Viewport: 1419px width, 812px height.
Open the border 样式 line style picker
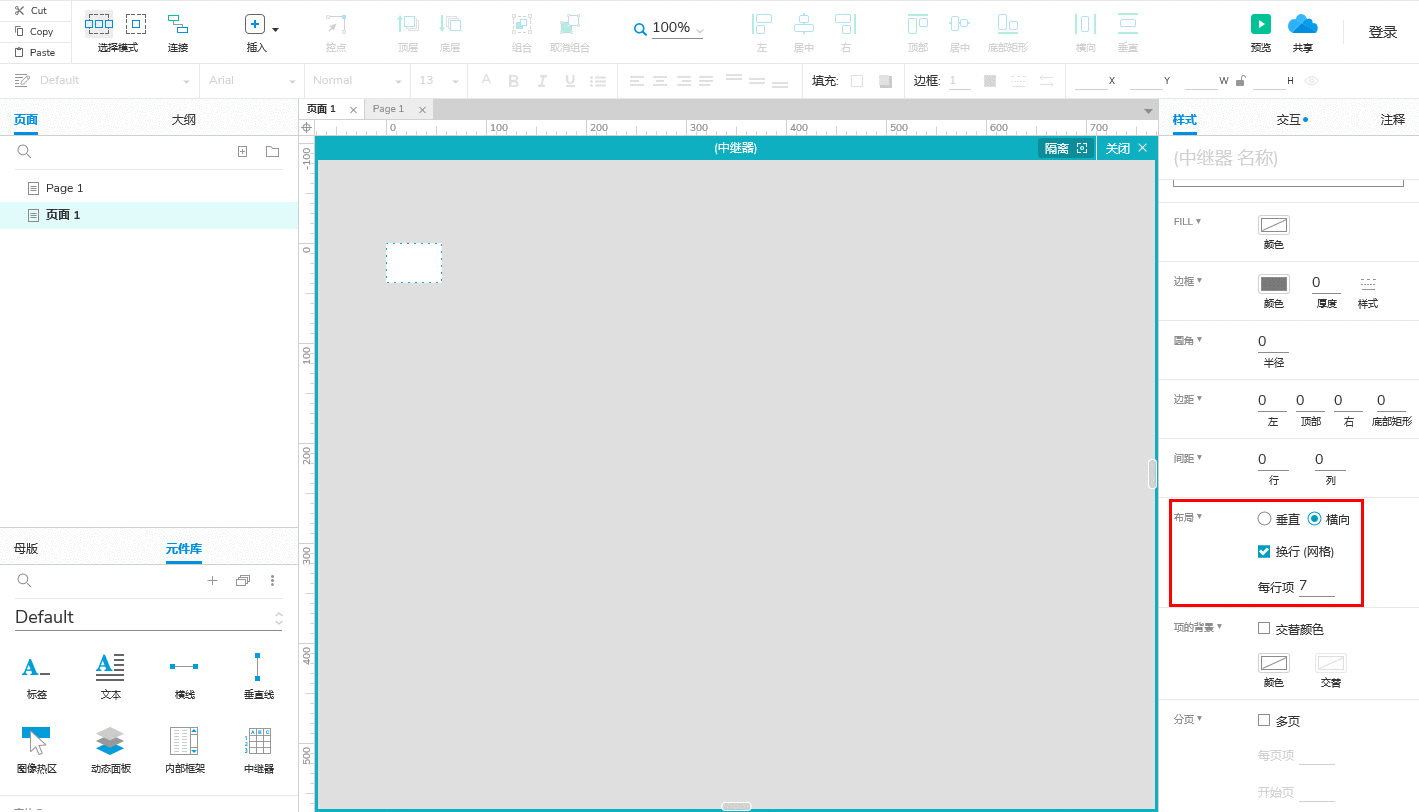coord(1368,284)
